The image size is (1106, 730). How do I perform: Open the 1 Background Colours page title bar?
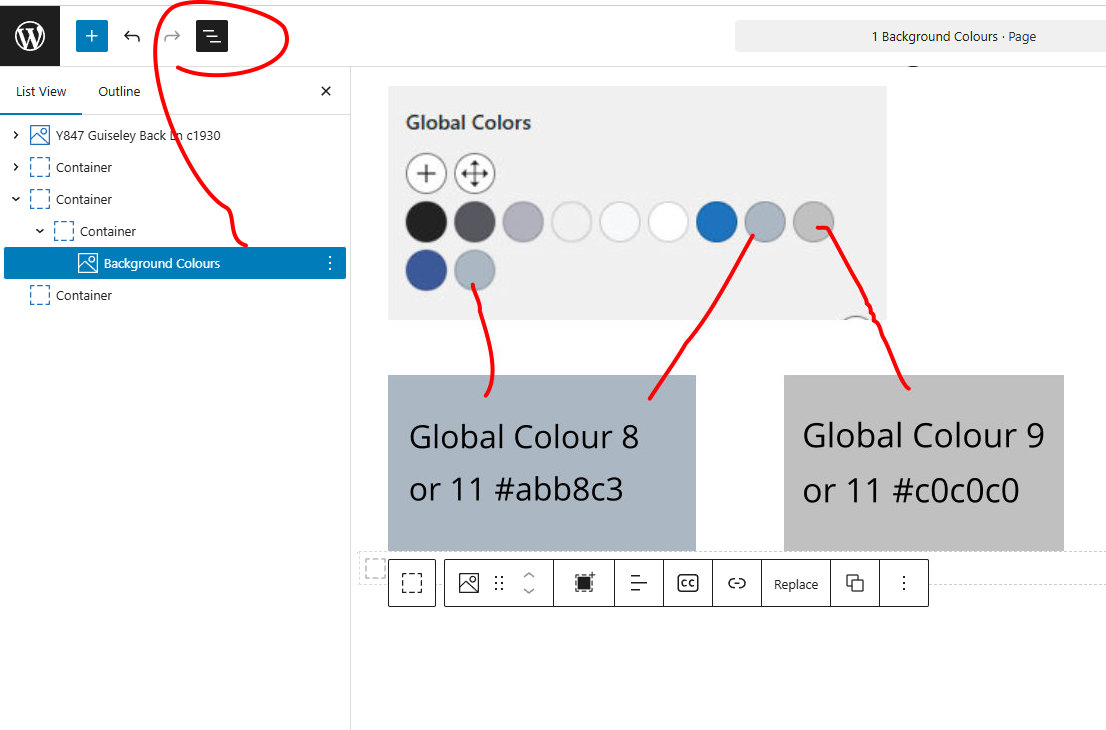tap(920, 36)
